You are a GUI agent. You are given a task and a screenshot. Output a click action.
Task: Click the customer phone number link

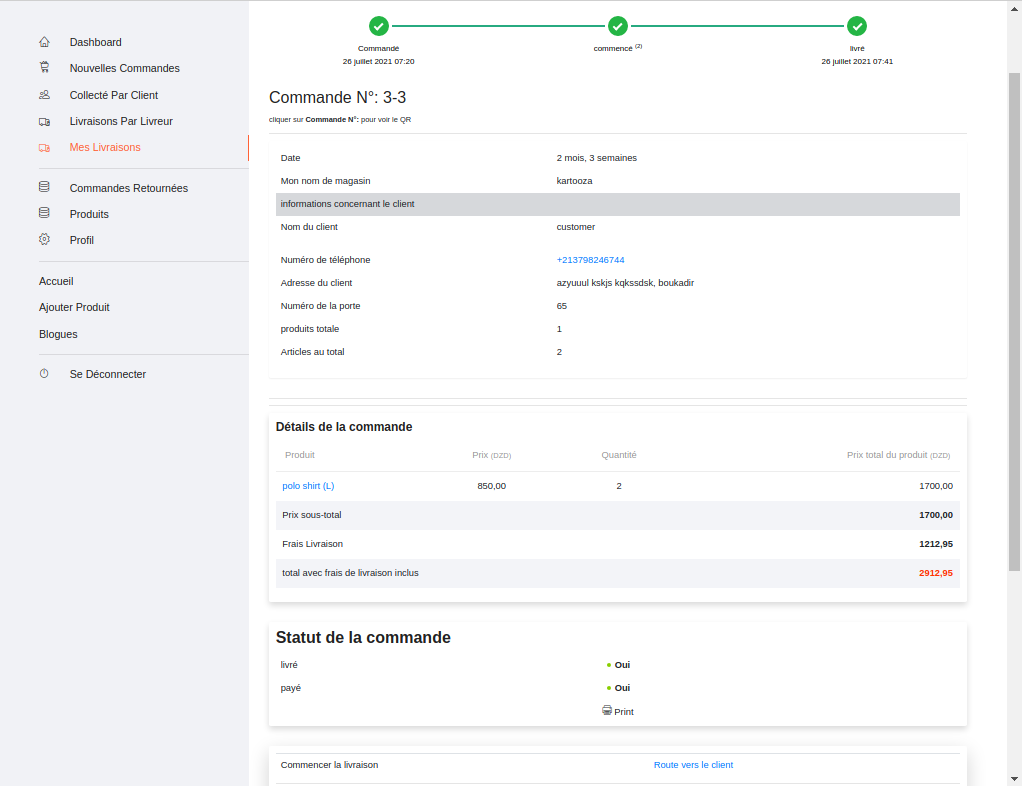(590, 260)
